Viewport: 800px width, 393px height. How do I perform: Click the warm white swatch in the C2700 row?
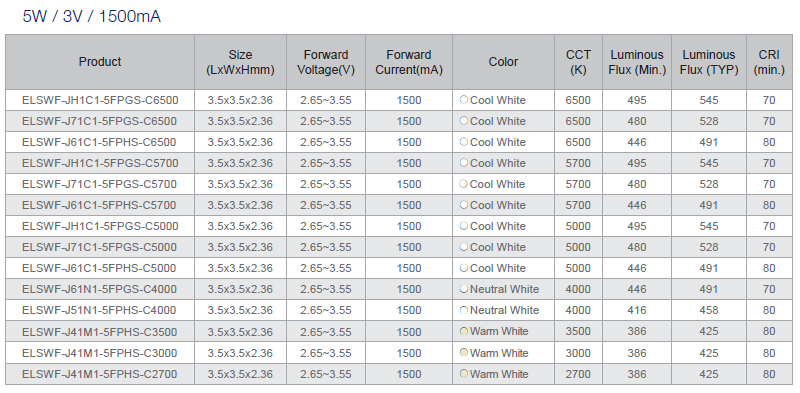[x=463, y=374]
